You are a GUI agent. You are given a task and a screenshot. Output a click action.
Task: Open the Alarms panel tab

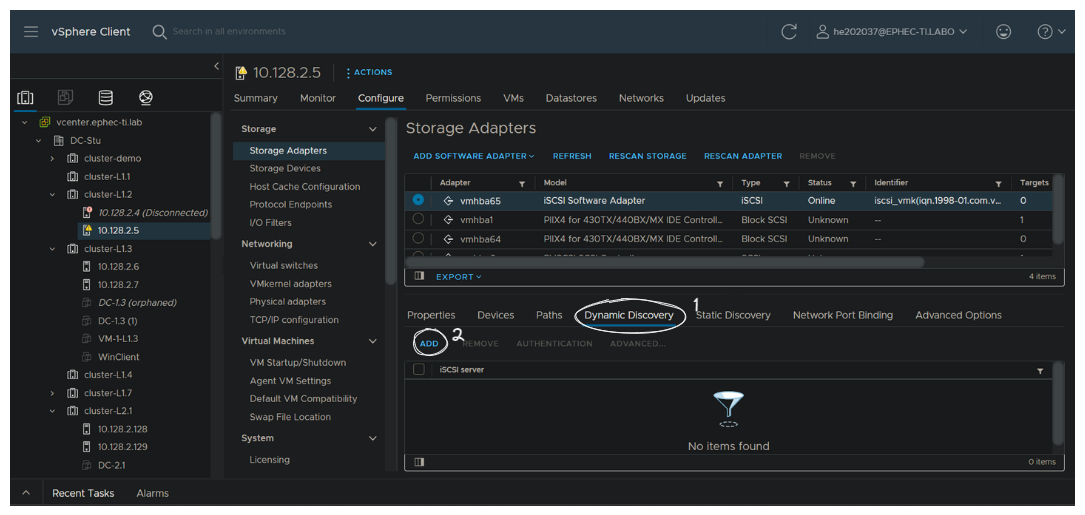[152, 494]
